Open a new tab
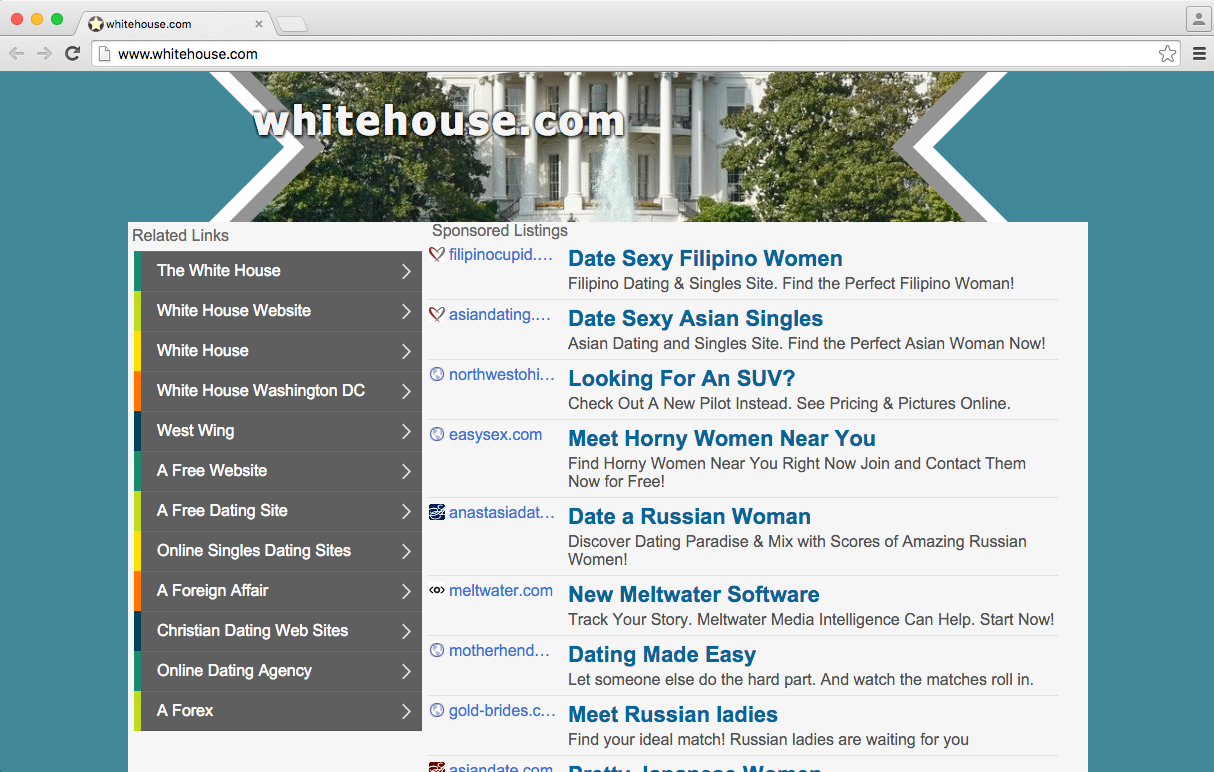This screenshot has height=772, width=1214. click(291, 24)
